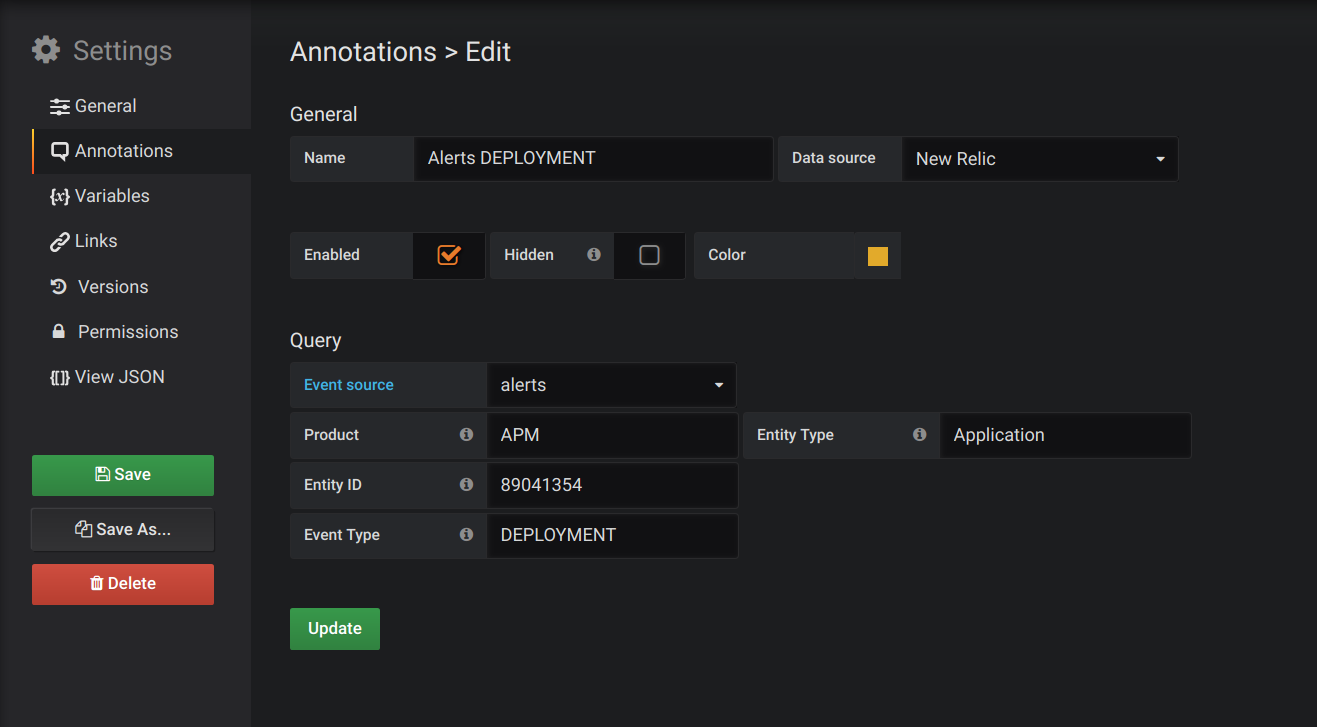Click the Settings gear icon
The height and width of the screenshot is (727, 1317).
pyautogui.click(x=46, y=50)
